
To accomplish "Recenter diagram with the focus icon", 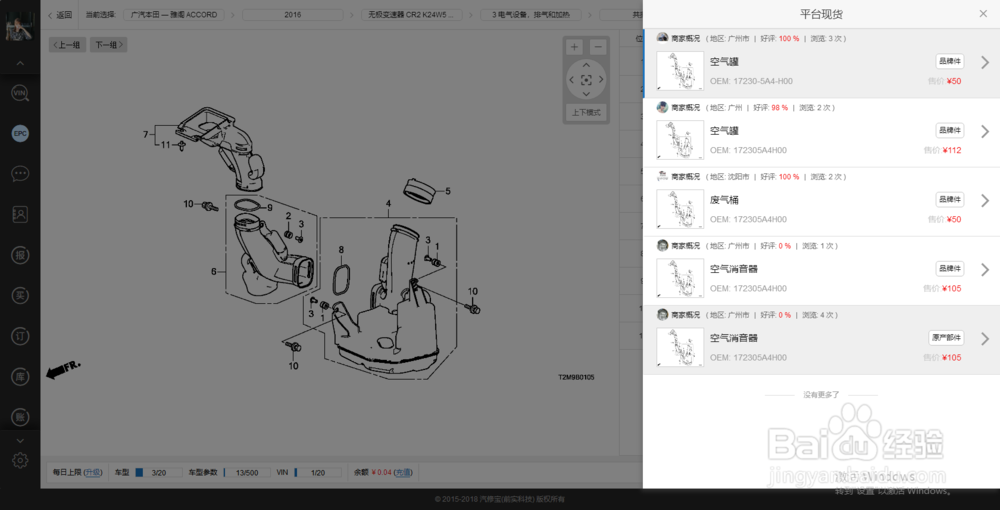I will point(586,80).
